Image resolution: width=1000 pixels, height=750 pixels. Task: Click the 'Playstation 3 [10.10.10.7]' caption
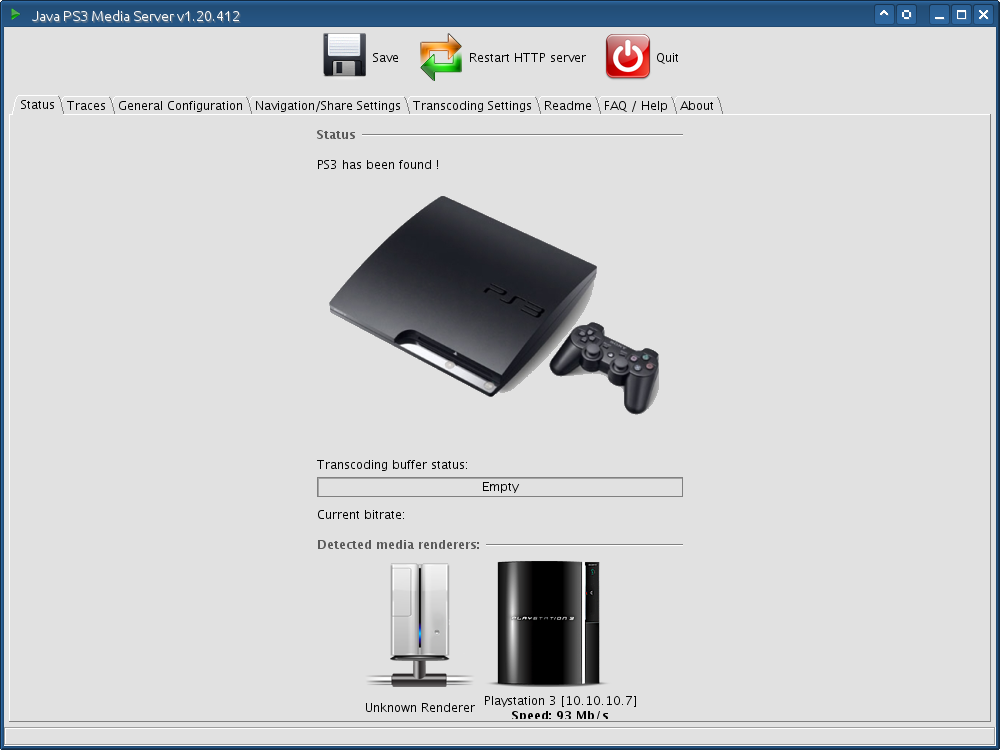click(x=561, y=700)
